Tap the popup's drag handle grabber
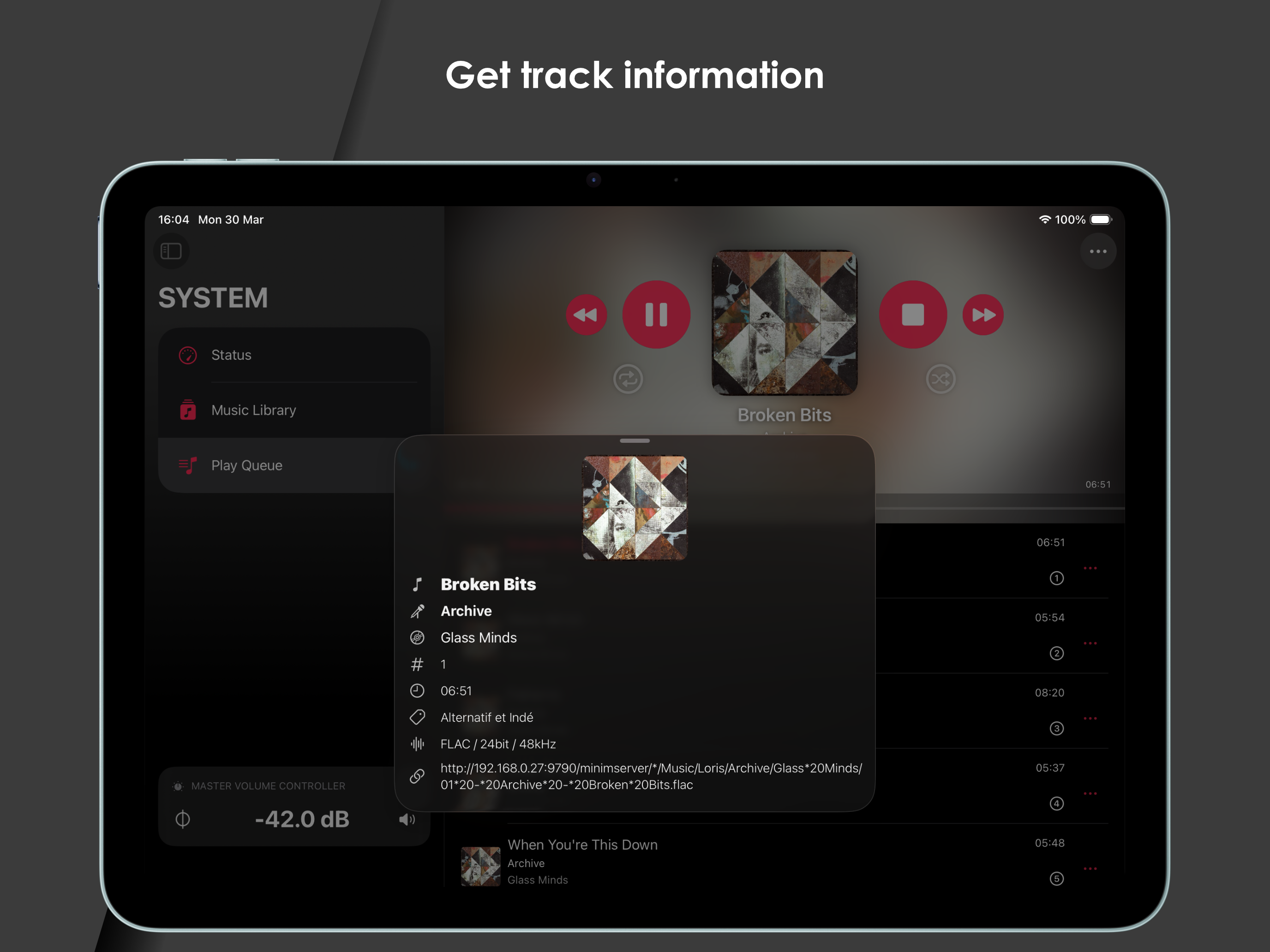The width and height of the screenshot is (1270, 952). (x=635, y=440)
